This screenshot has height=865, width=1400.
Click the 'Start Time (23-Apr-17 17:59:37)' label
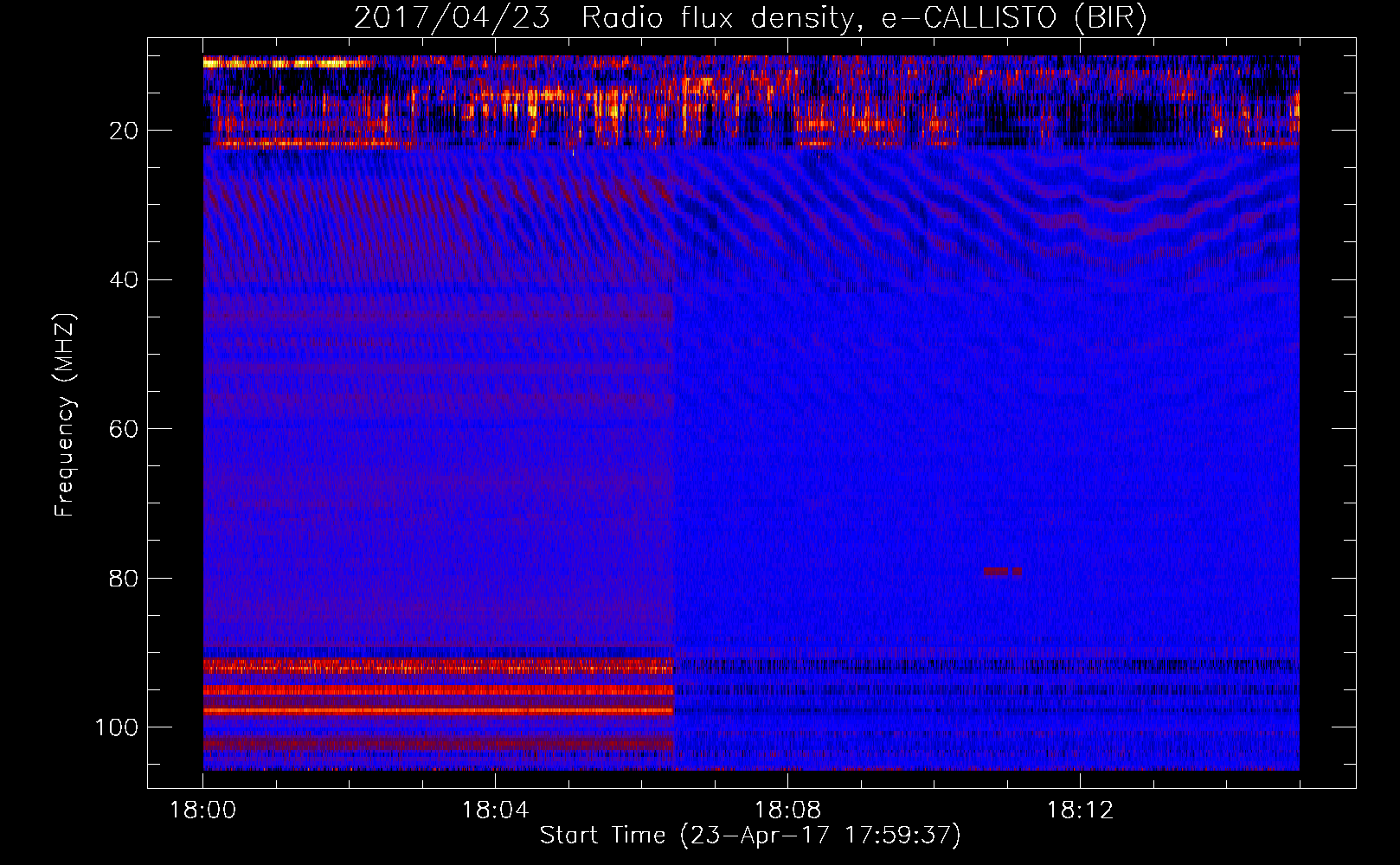point(750,836)
